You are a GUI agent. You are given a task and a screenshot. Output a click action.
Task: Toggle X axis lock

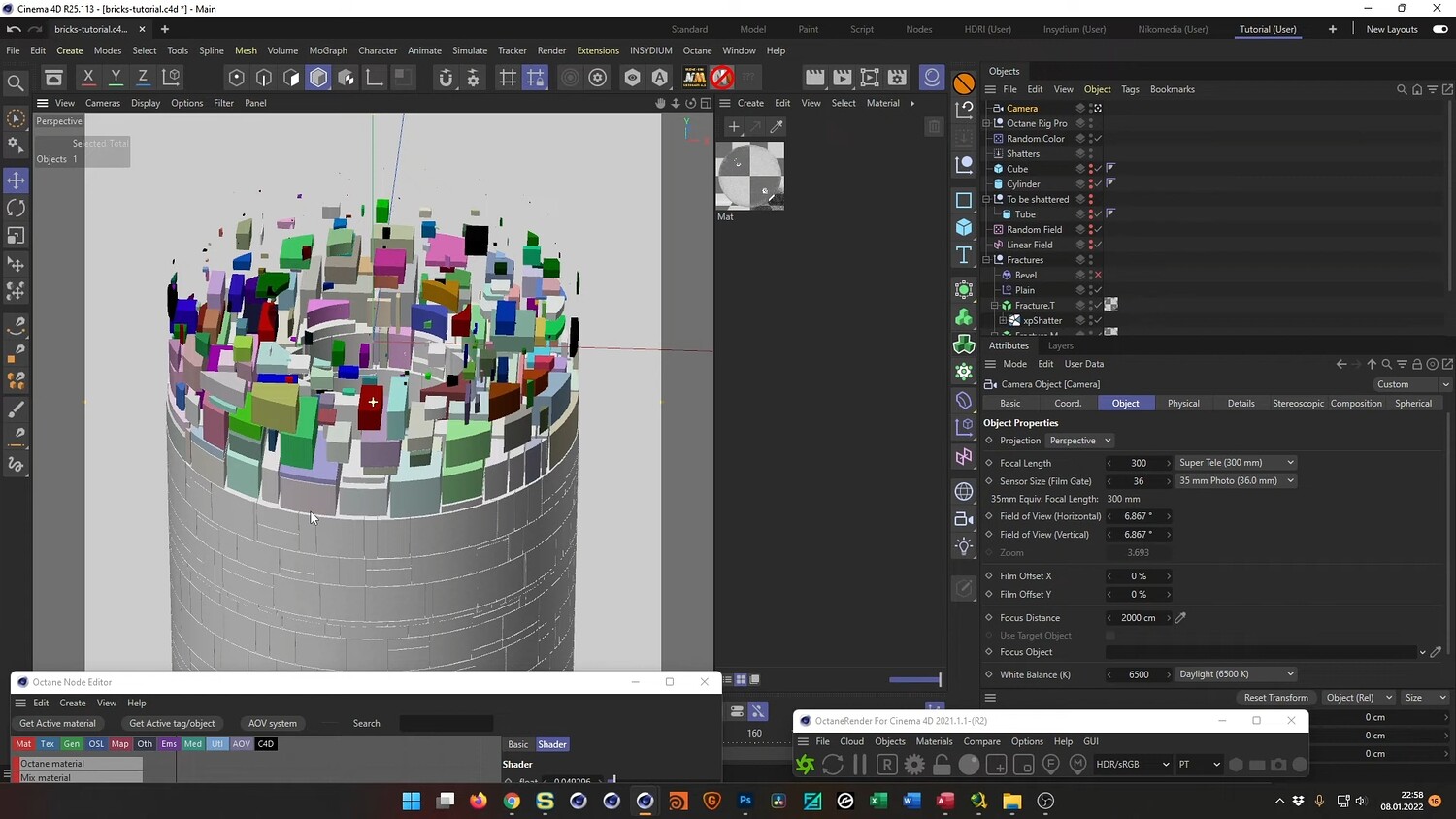[x=88, y=78]
